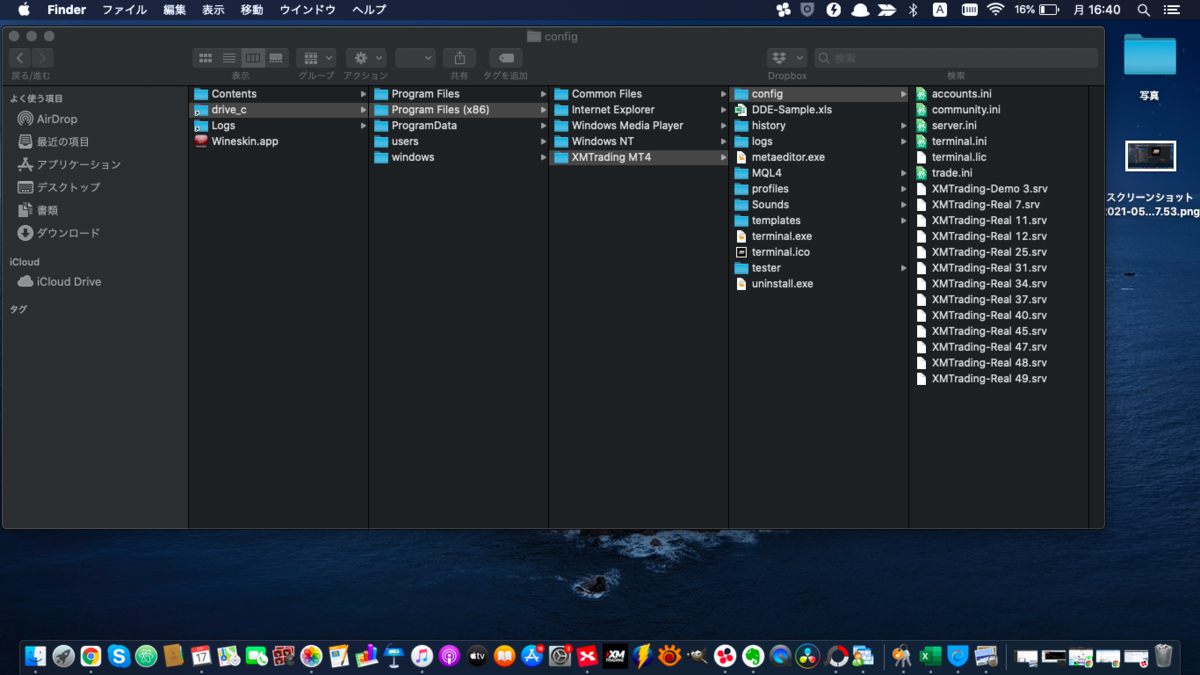Open iCloud Drive from the sidebar
The width and height of the screenshot is (1200, 675).
tap(61, 281)
